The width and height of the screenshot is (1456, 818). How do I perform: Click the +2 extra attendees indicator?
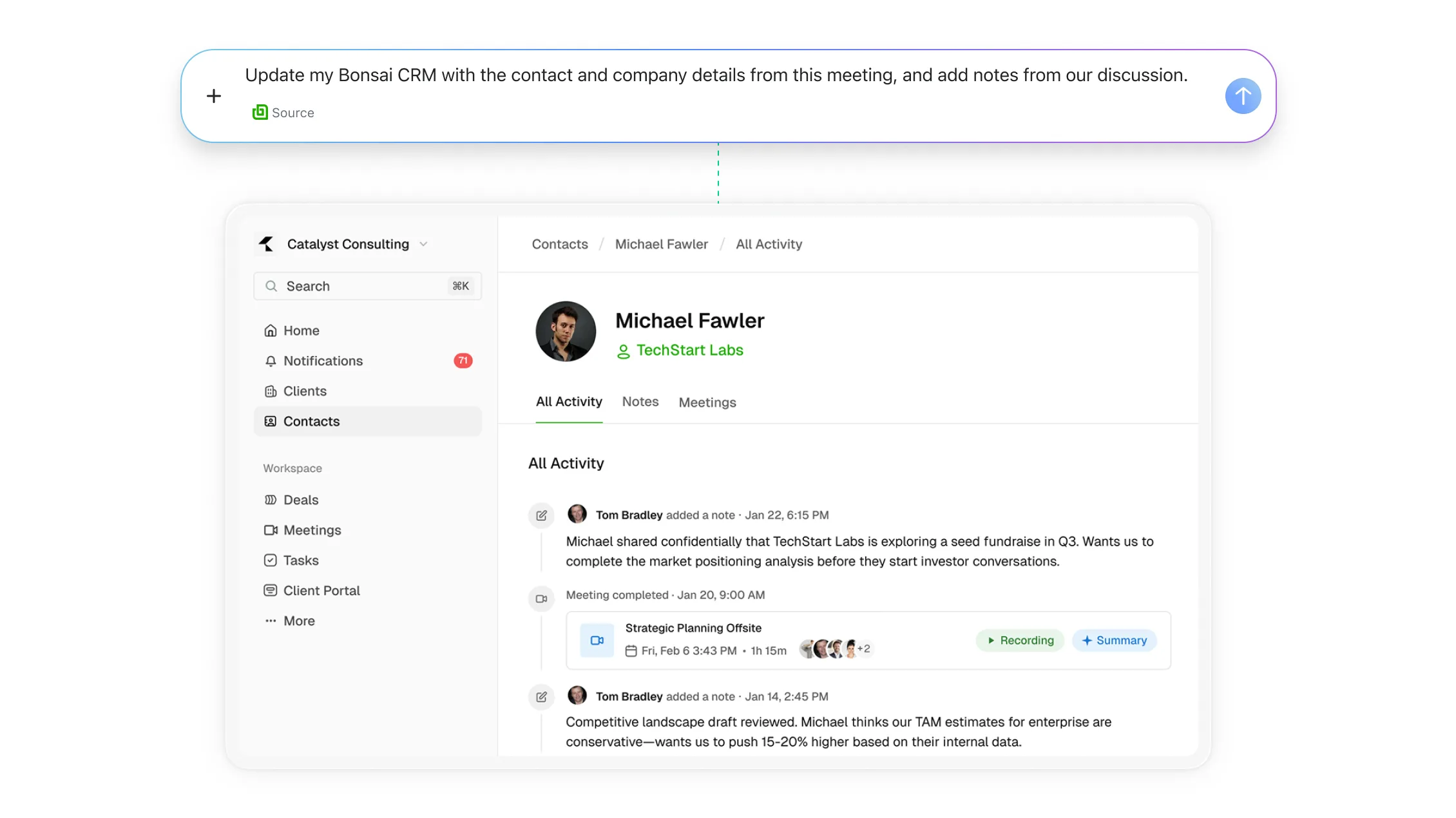pyautogui.click(x=864, y=649)
